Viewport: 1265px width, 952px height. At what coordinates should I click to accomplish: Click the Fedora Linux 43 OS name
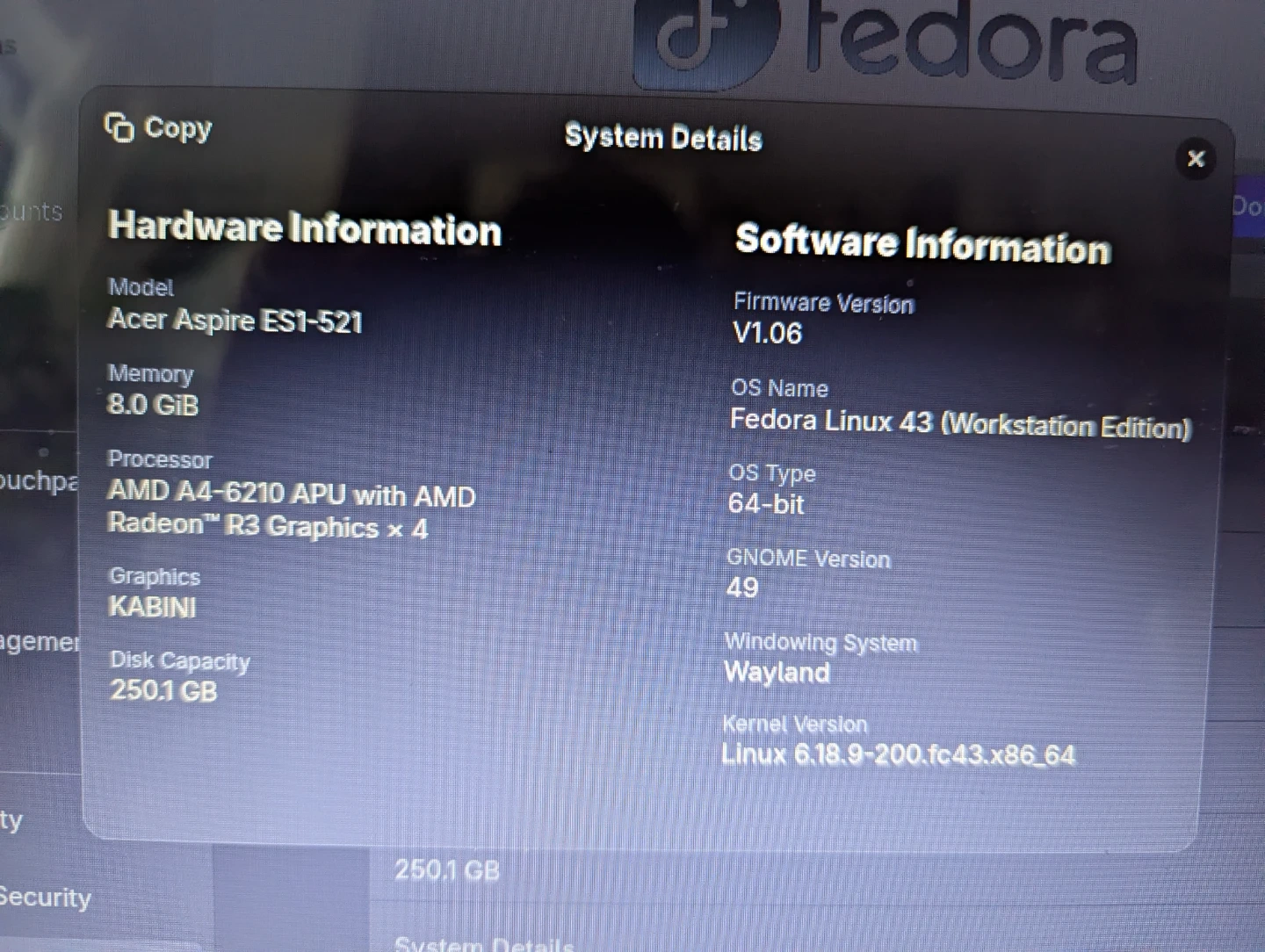coord(959,423)
